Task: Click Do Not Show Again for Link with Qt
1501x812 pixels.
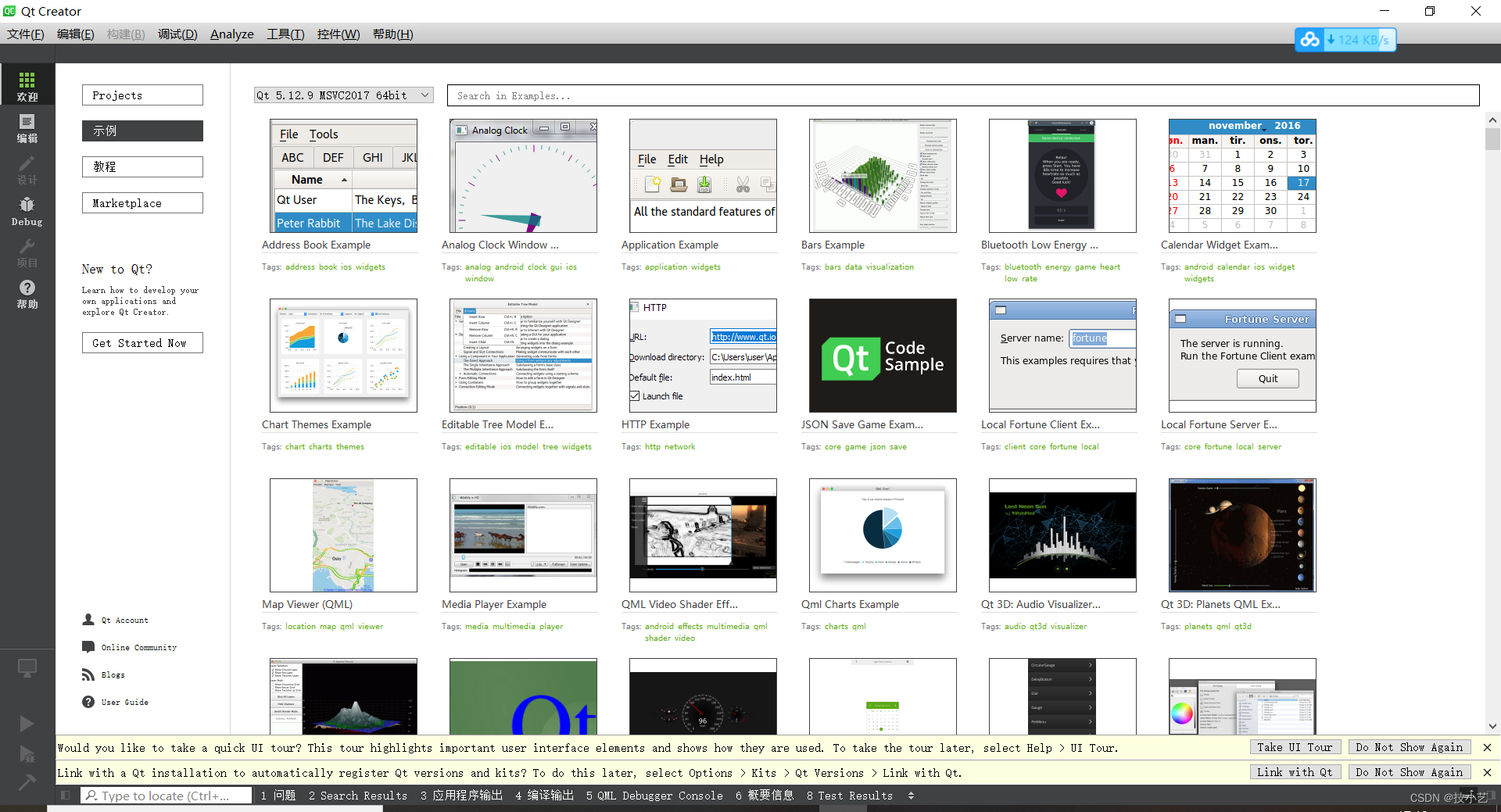Action: (1410, 772)
